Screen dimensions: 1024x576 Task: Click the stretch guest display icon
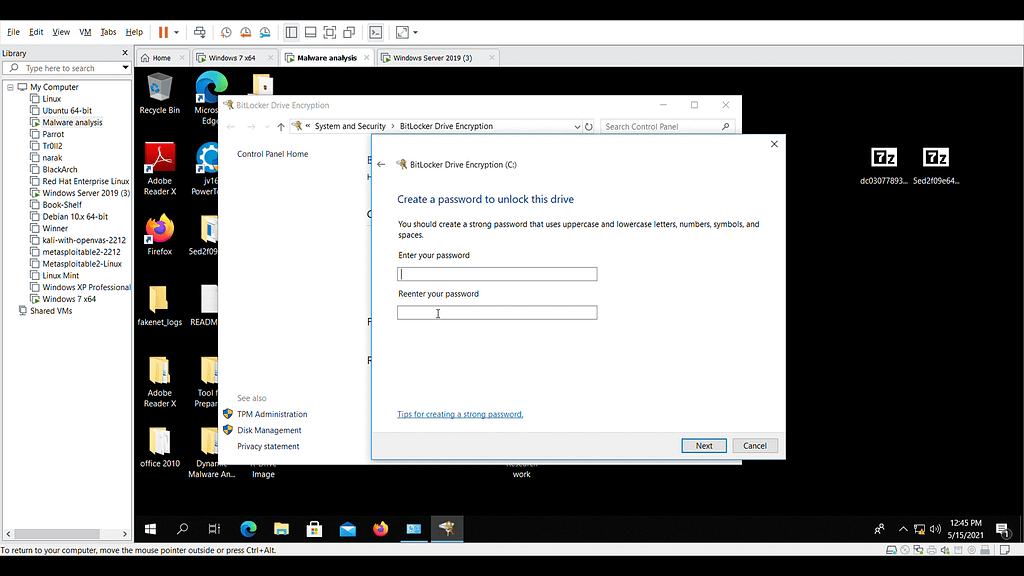point(402,32)
